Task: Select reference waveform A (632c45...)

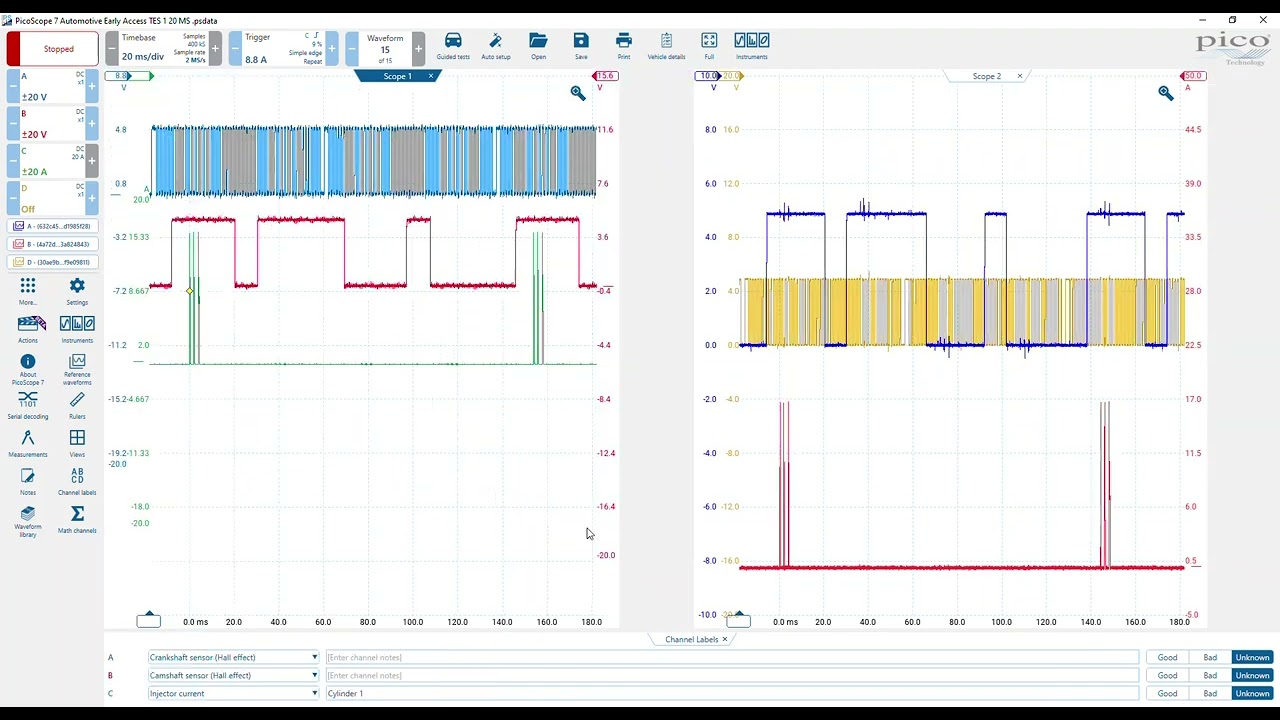Action: (52, 226)
